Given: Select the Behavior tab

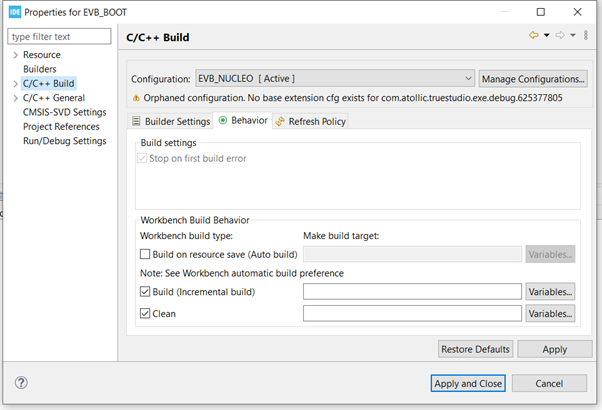Looking at the screenshot, I should point(243,121).
